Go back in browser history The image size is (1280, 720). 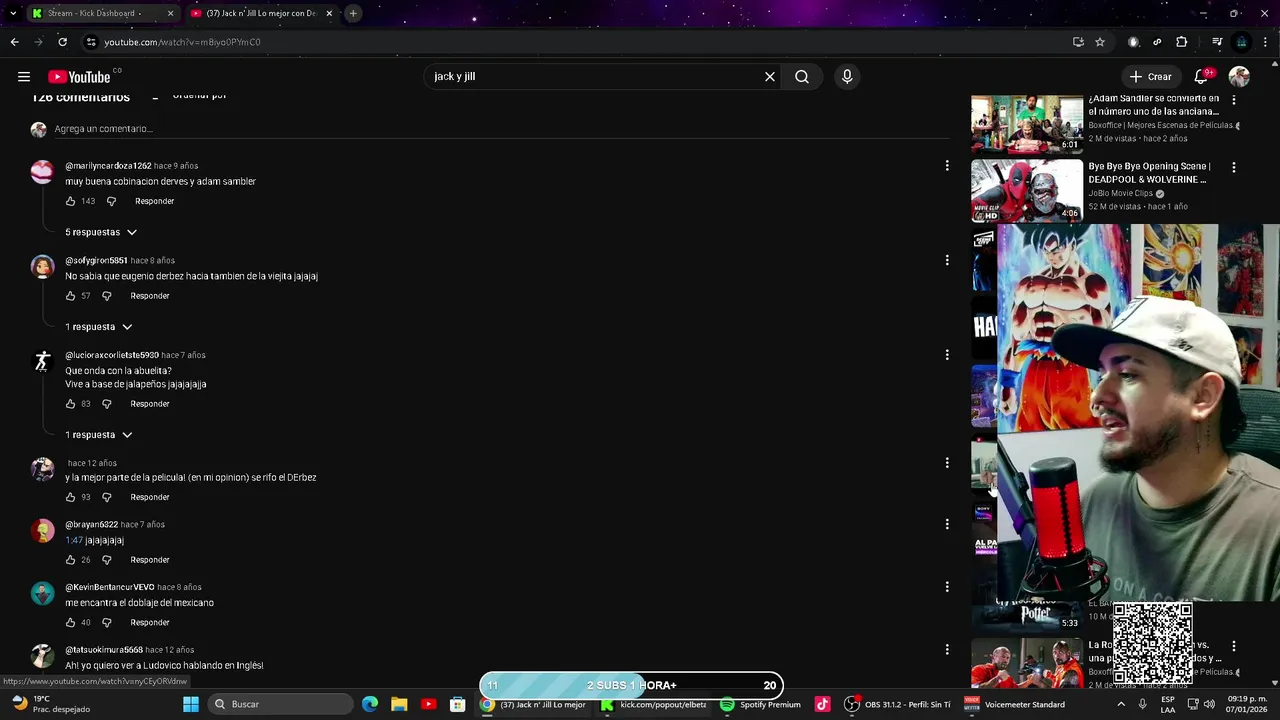14,42
